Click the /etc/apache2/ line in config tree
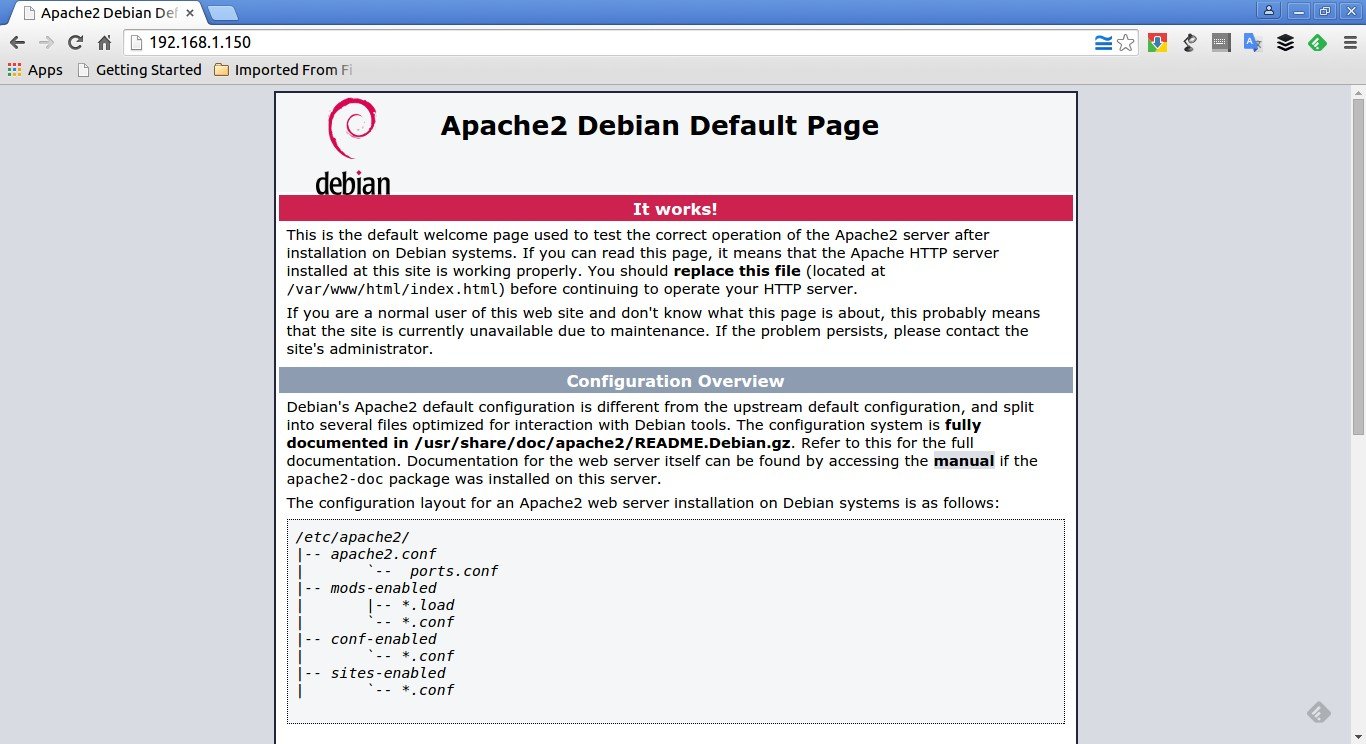Image resolution: width=1366 pixels, height=744 pixels. [353, 537]
